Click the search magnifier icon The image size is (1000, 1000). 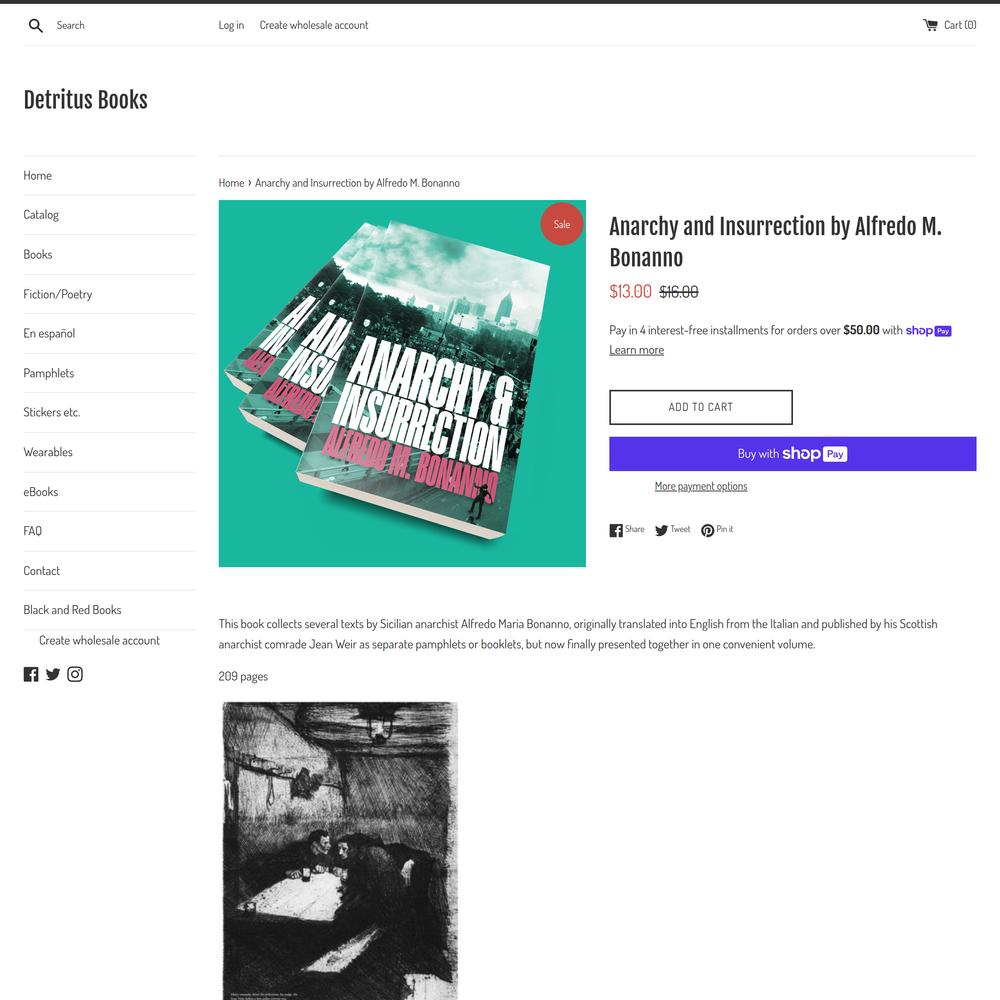click(36, 26)
